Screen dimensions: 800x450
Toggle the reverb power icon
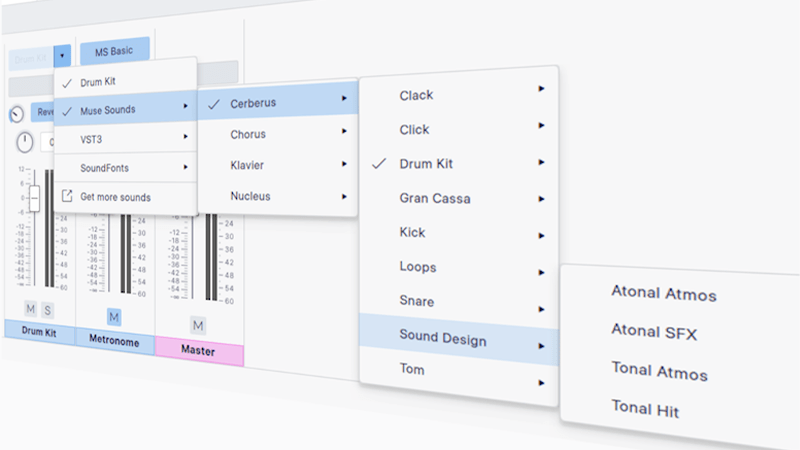click(x=16, y=113)
